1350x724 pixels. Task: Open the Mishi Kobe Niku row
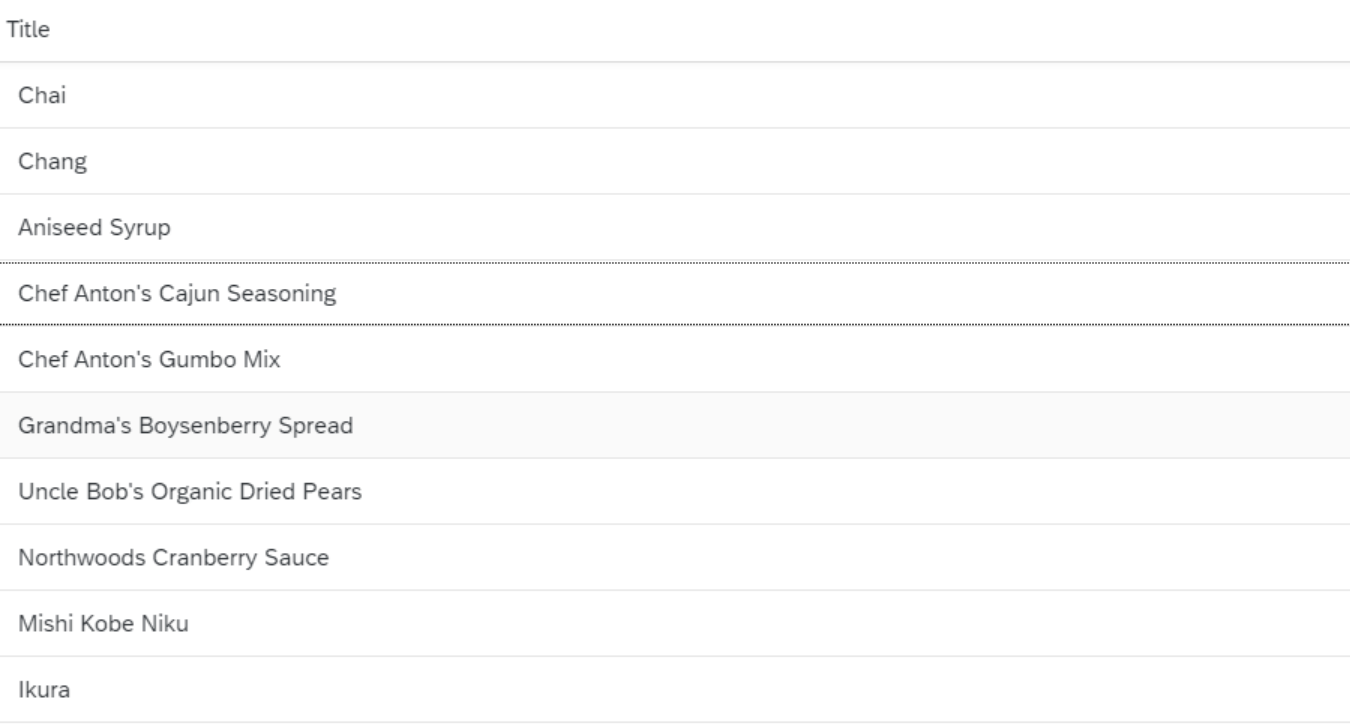click(x=675, y=623)
